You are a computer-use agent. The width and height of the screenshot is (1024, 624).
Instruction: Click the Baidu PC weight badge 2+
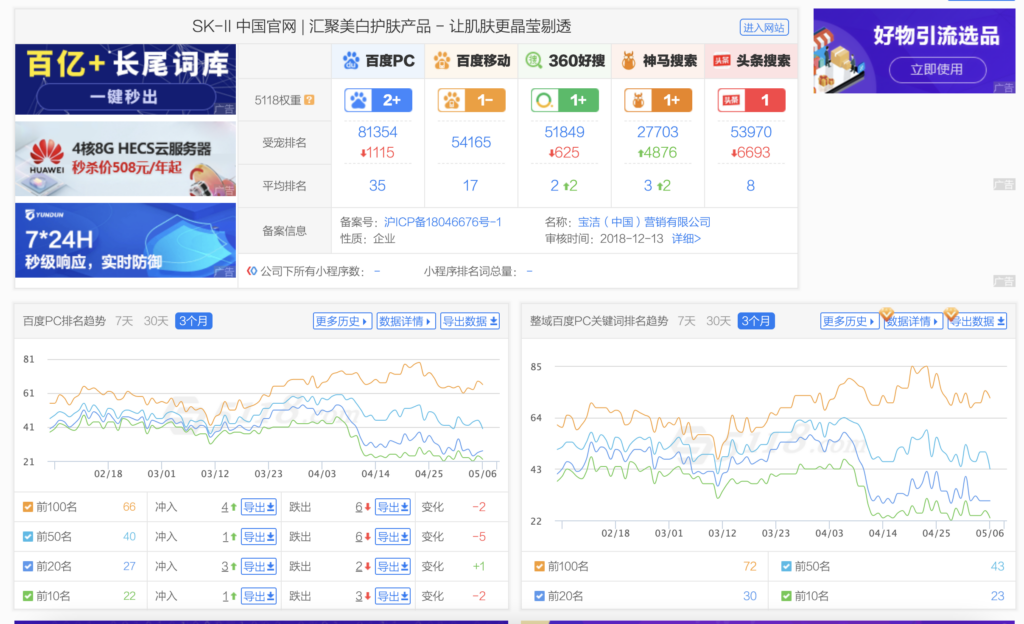pyautogui.click(x=378, y=100)
